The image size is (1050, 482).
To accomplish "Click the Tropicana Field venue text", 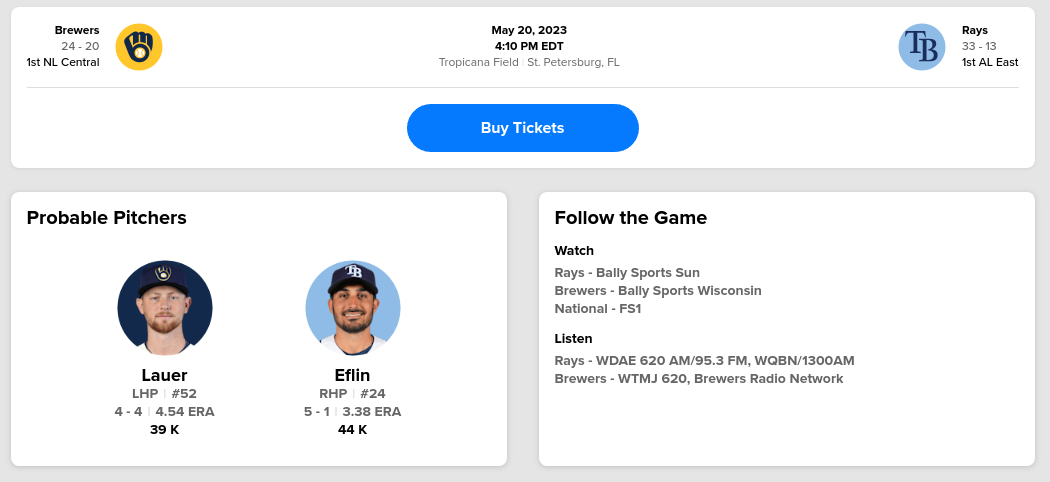I will click(x=478, y=62).
